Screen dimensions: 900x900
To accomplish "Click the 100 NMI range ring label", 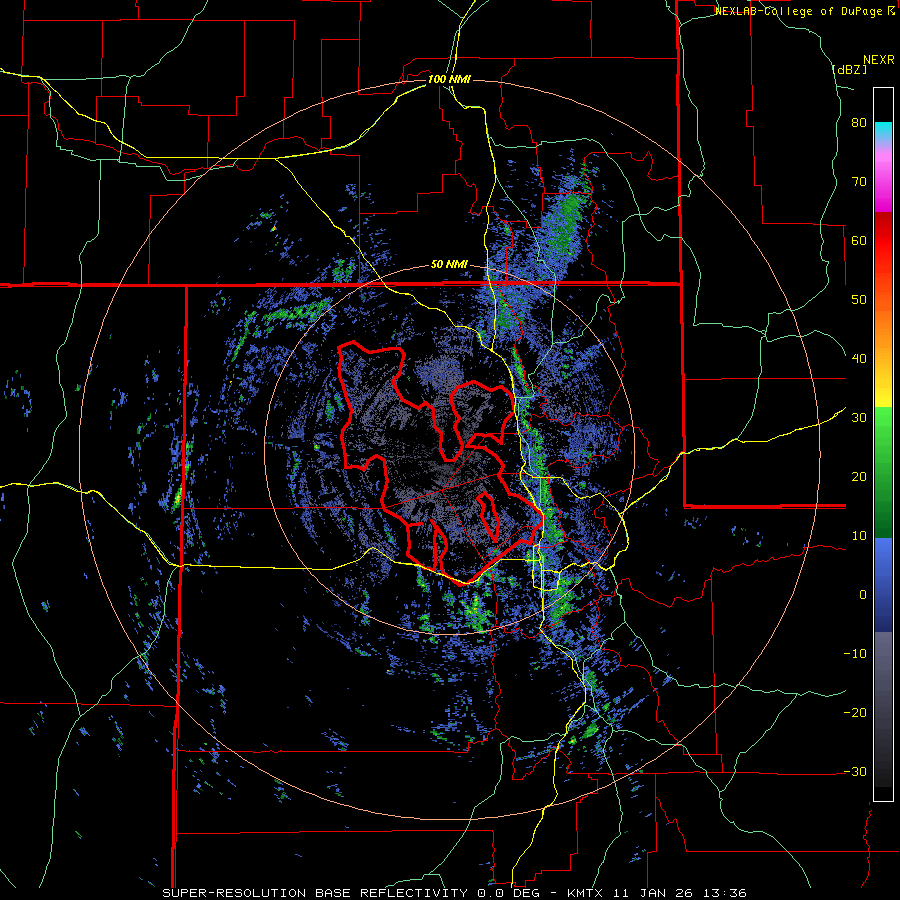I will (449, 79).
